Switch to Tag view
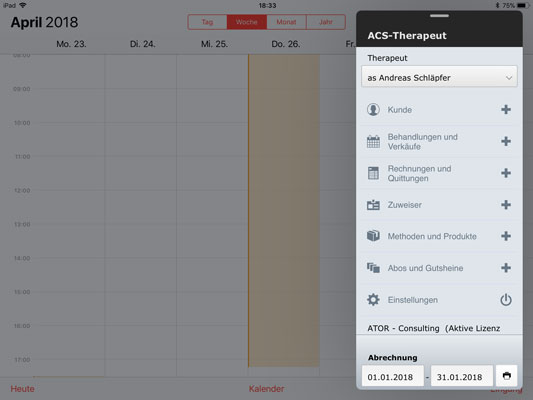Image resolution: width=533 pixels, height=400 pixels. (207, 22)
